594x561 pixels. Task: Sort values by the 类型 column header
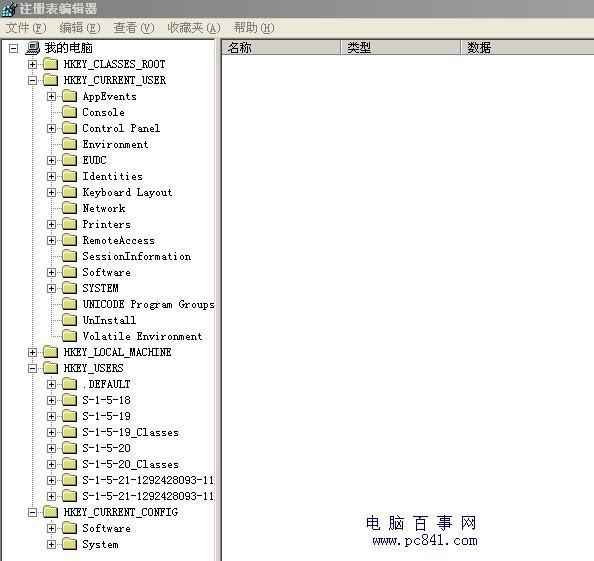[401, 48]
